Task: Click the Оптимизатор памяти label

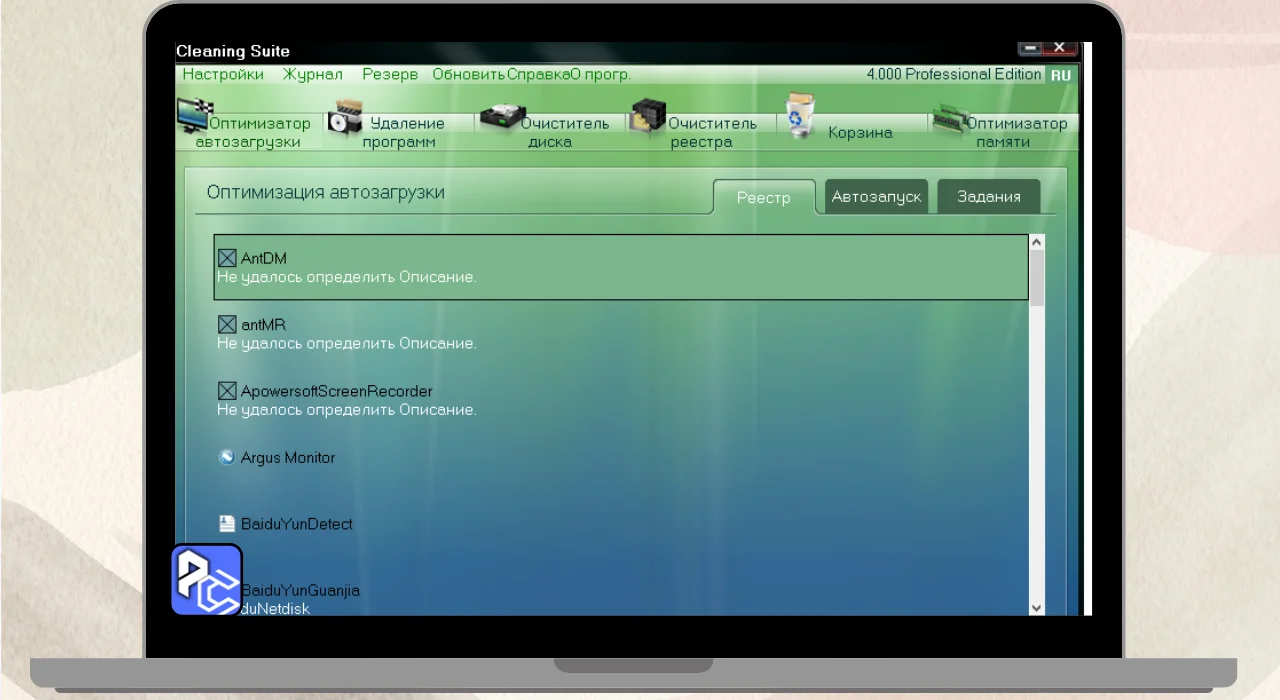Action: 1017,132
